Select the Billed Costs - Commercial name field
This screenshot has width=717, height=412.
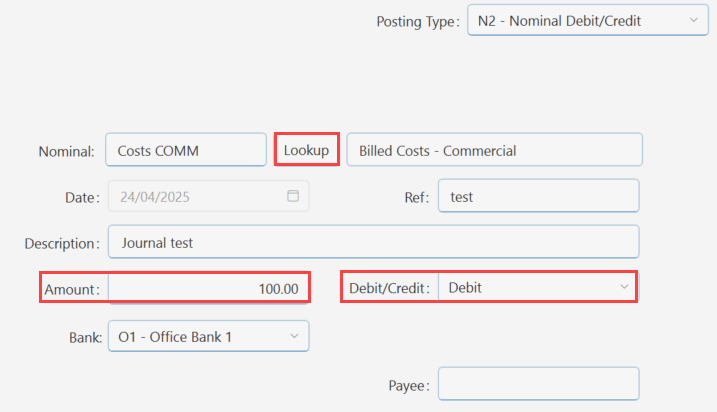[494, 150]
